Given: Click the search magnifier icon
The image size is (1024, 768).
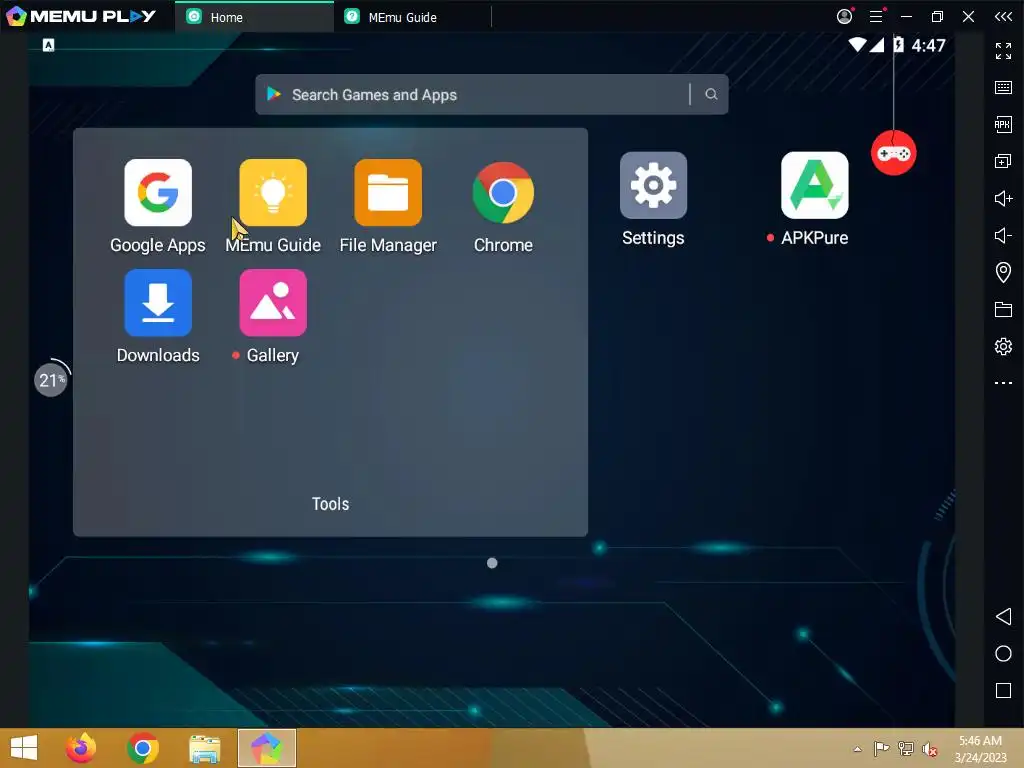Looking at the screenshot, I should 711,95.
